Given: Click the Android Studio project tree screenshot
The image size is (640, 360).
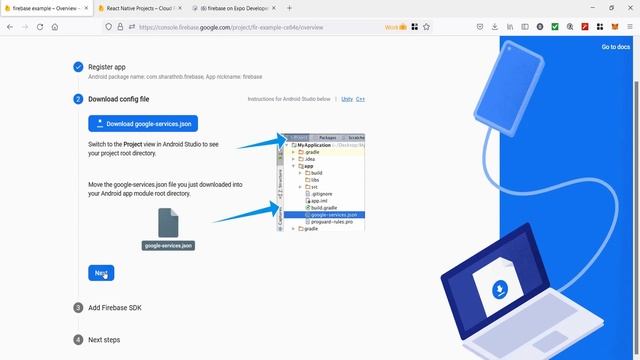Looking at the screenshot, I should point(321,182).
